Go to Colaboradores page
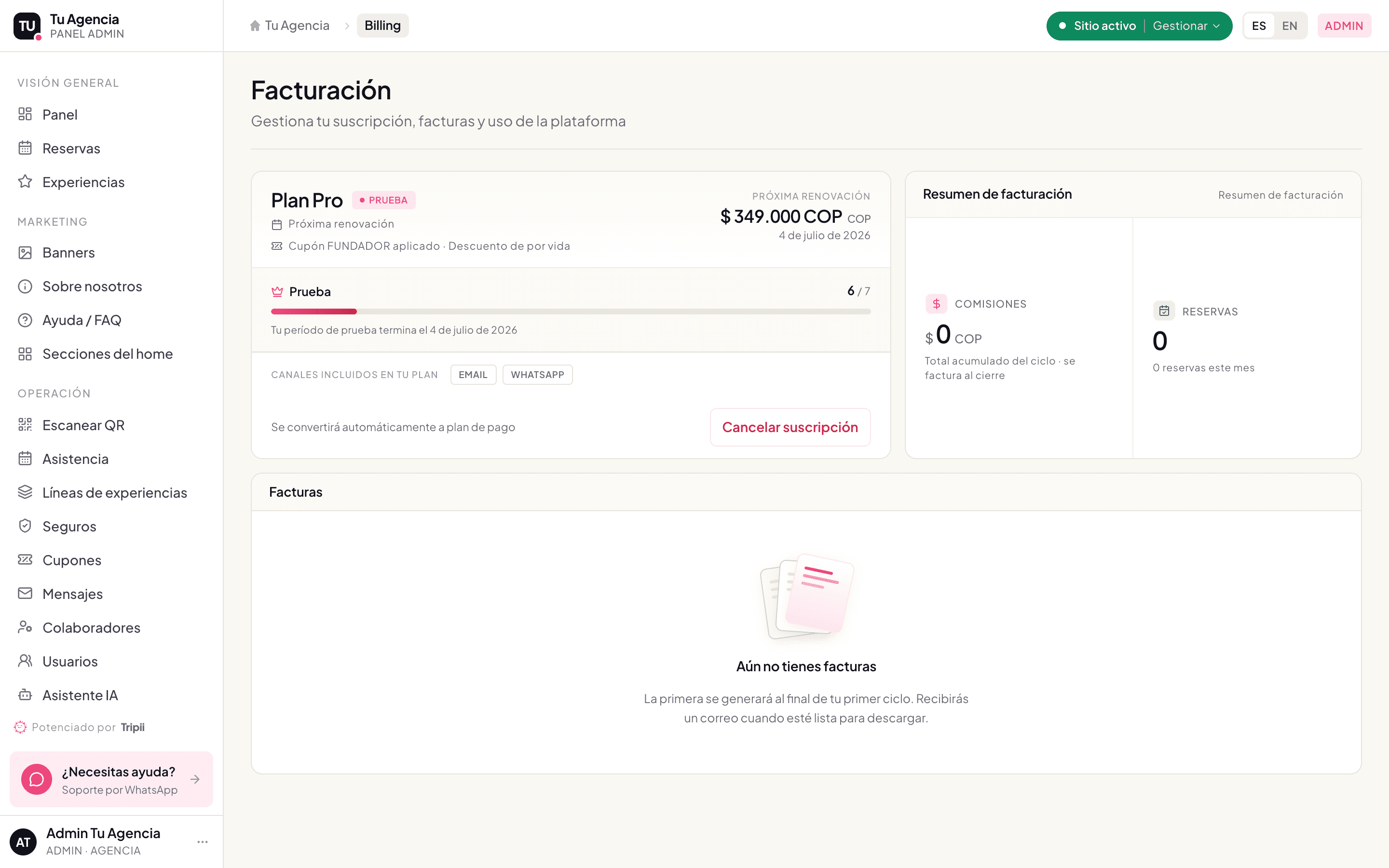Image resolution: width=1389 pixels, height=868 pixels. 111,627
